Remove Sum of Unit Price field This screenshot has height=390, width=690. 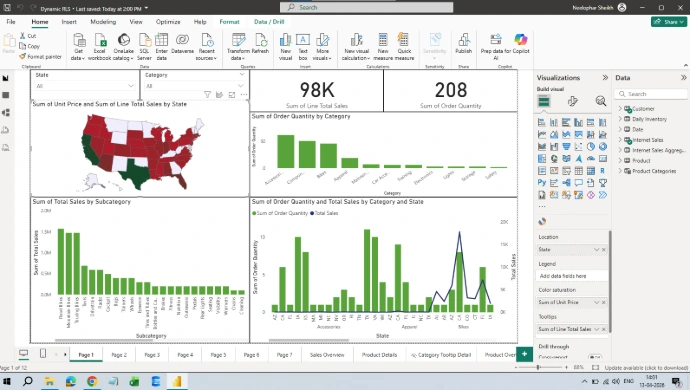point(604,302)
